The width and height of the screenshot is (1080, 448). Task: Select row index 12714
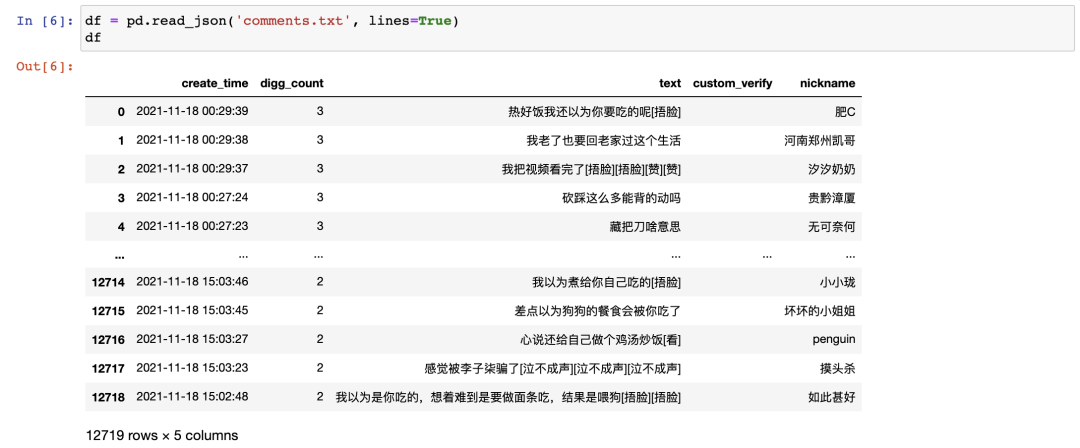tap(109, 282)
